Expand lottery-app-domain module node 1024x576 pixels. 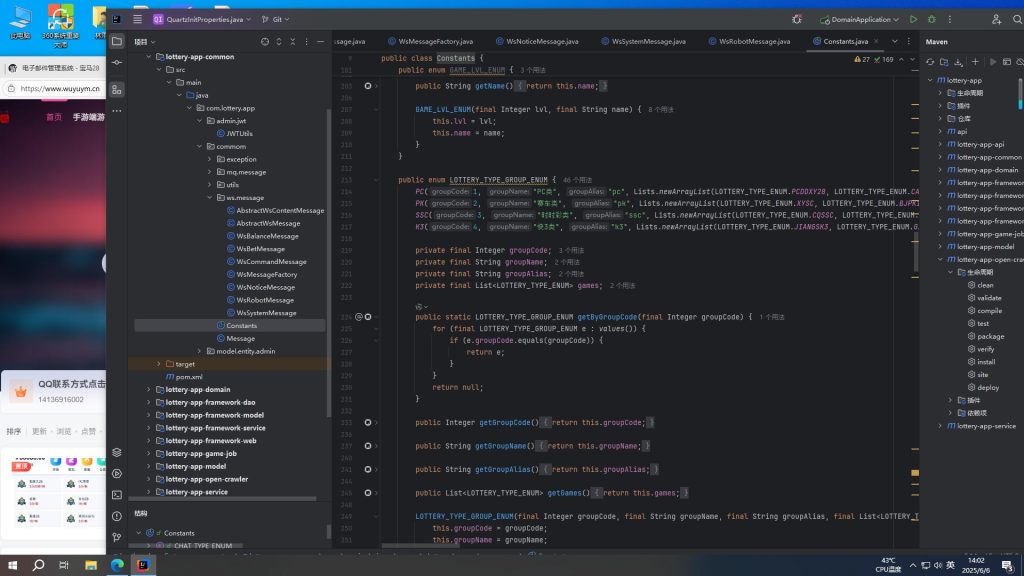coord(149,389)
